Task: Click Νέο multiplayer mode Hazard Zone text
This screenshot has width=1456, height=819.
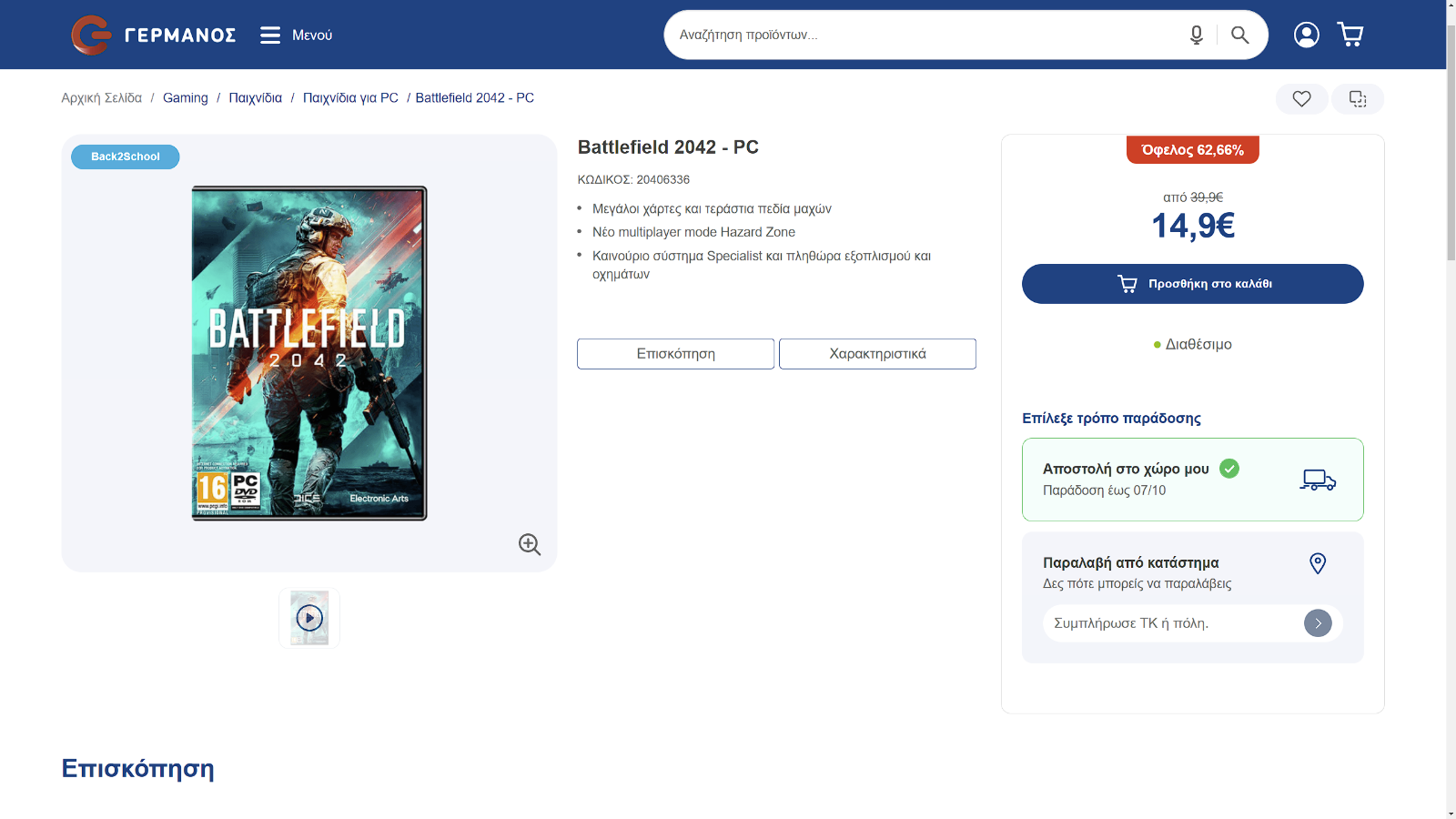Action: click(693, 232)
